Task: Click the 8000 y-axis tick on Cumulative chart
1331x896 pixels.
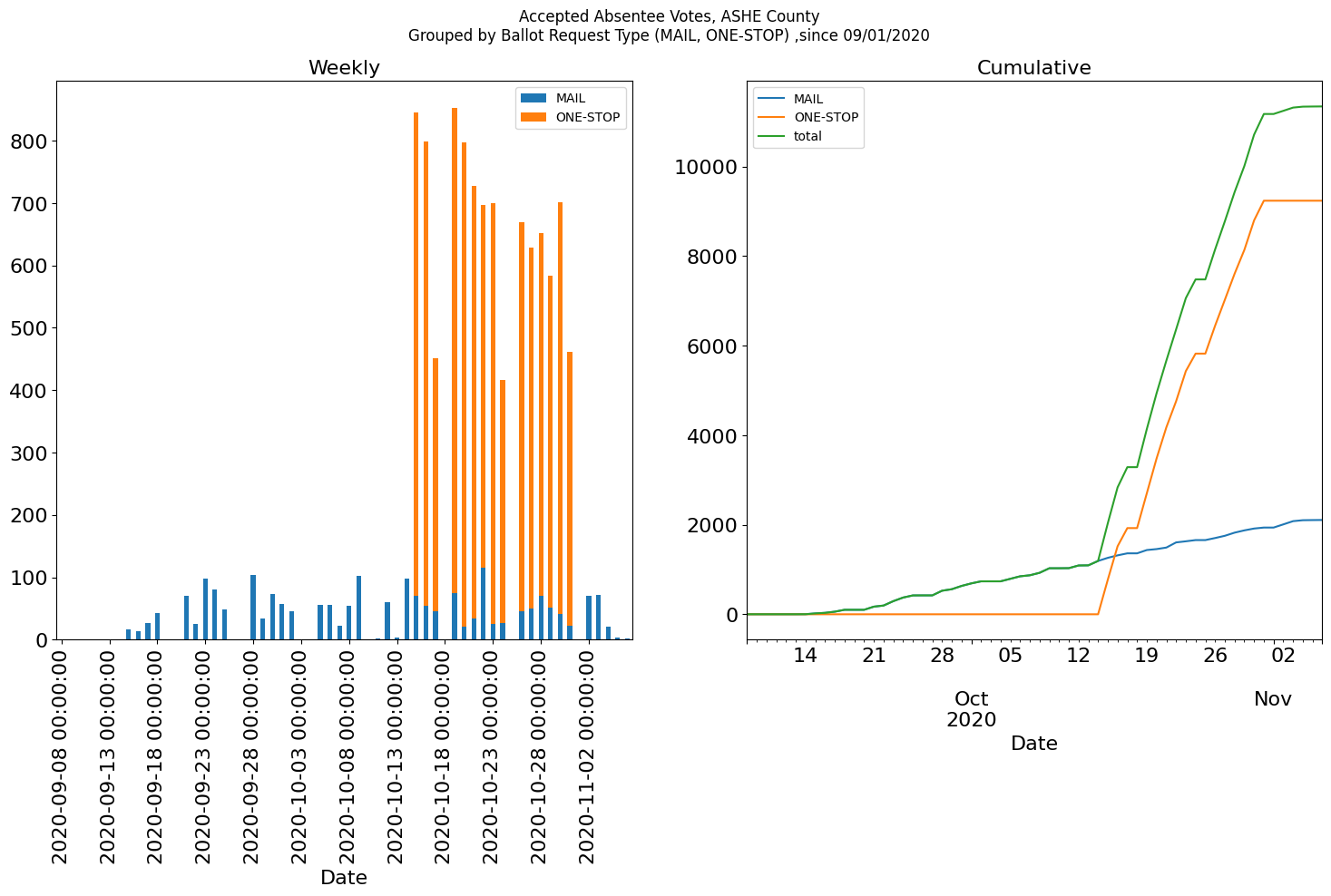Action: (712, 257)
